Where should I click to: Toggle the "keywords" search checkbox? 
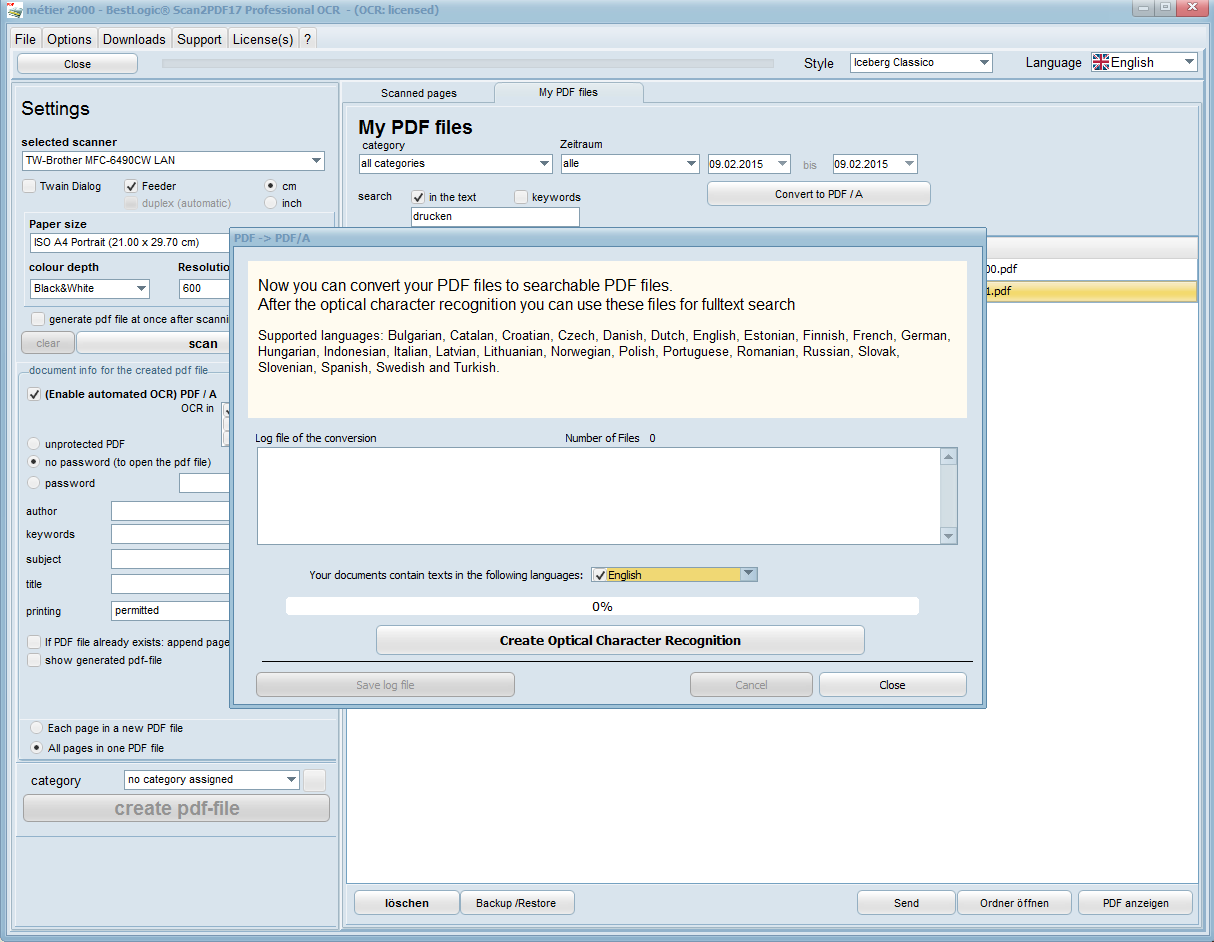(521, 197)
